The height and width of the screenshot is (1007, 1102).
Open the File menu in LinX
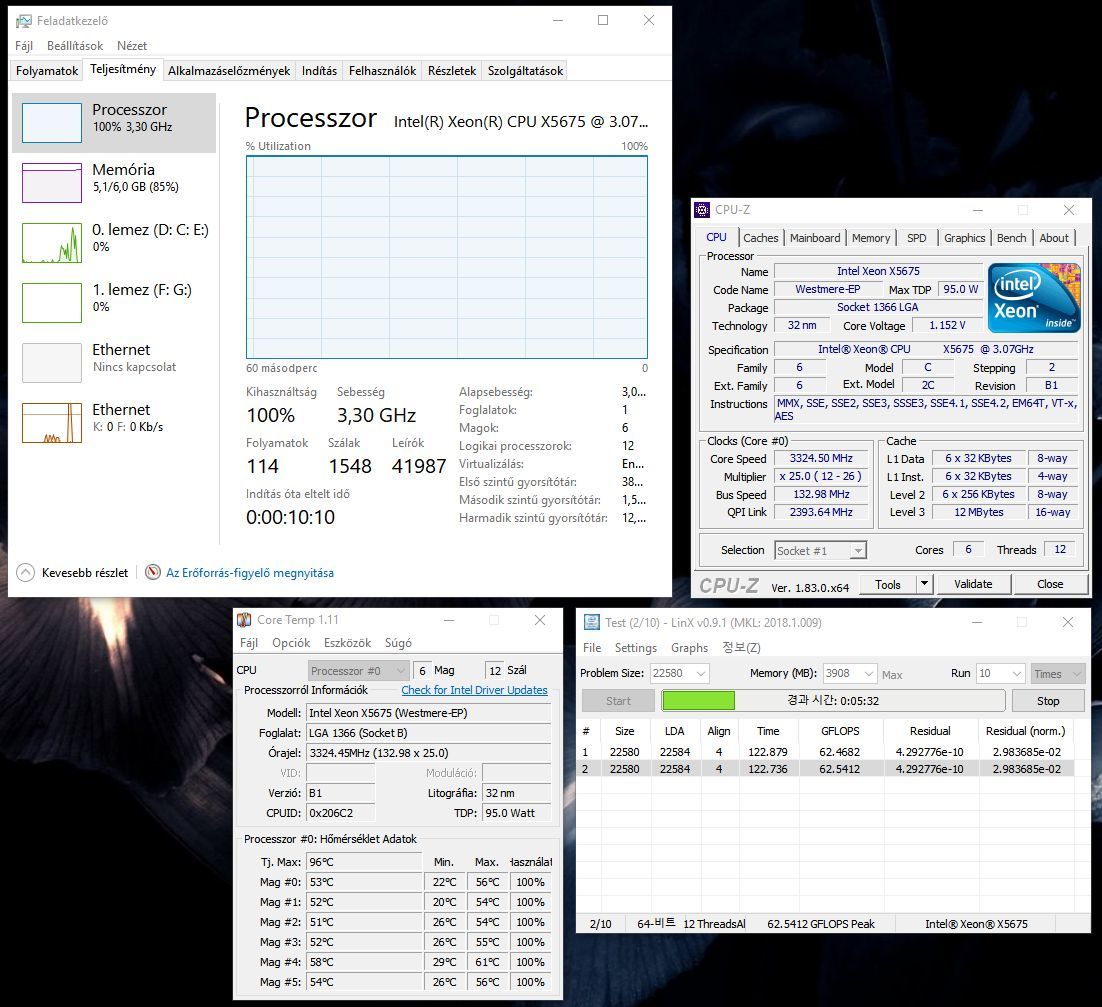[592, 648]
